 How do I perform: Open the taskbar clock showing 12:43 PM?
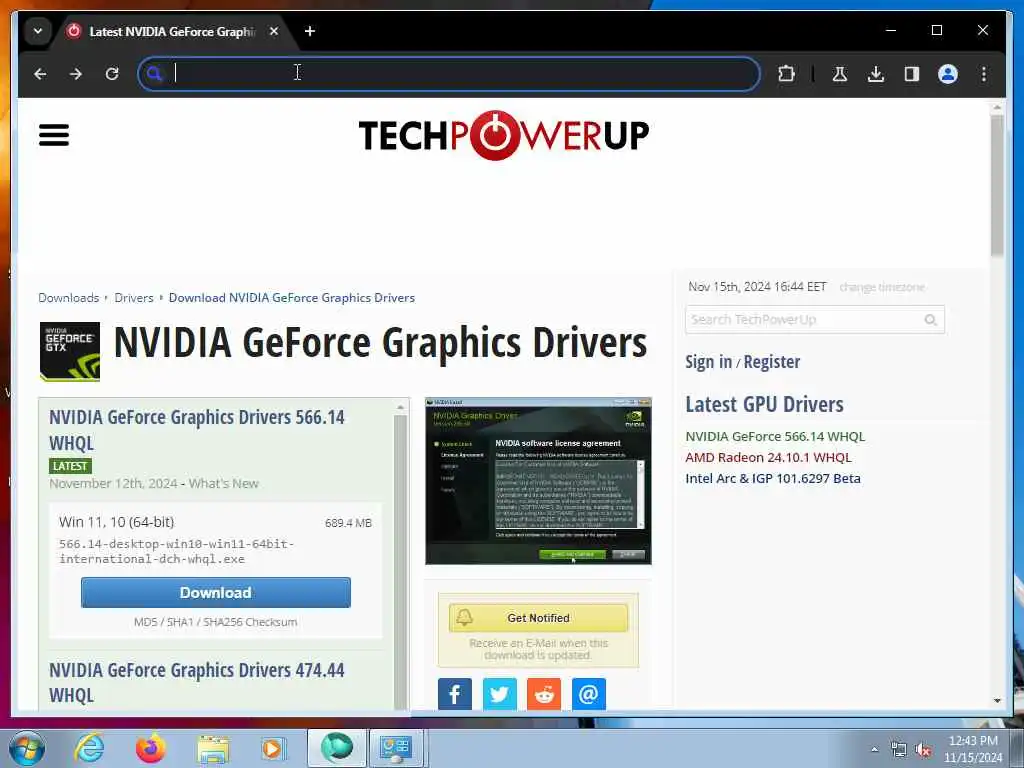point(973,748)
